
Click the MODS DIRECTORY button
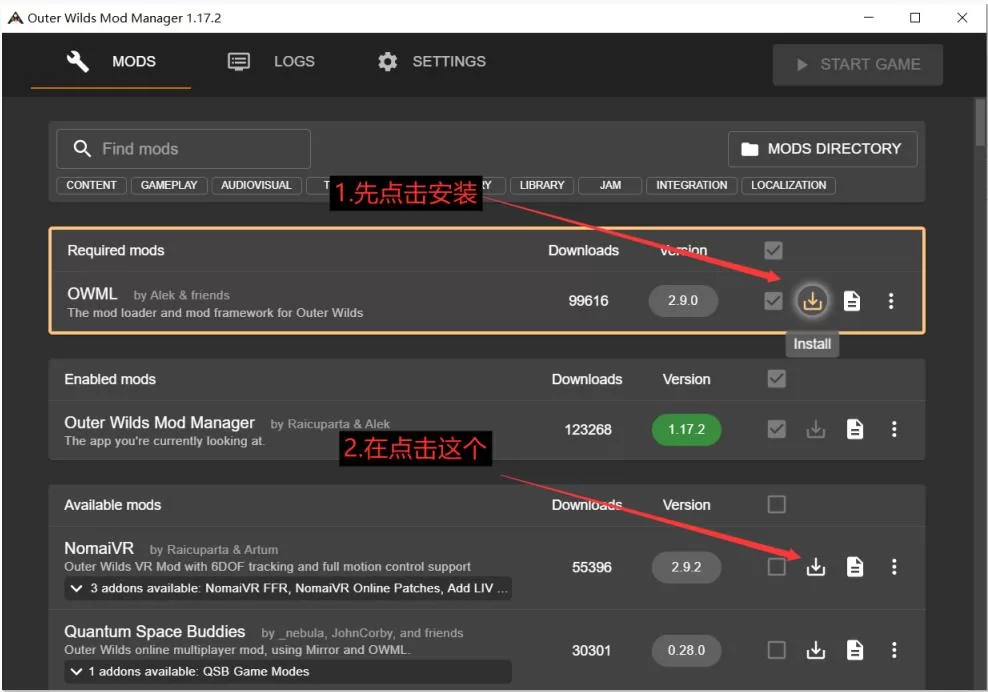(822, 149)
